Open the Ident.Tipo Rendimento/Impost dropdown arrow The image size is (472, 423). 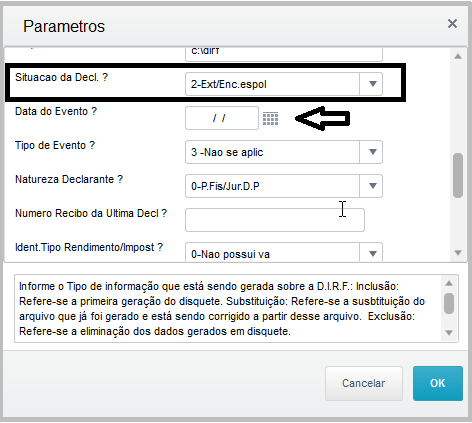coord(371,252)
